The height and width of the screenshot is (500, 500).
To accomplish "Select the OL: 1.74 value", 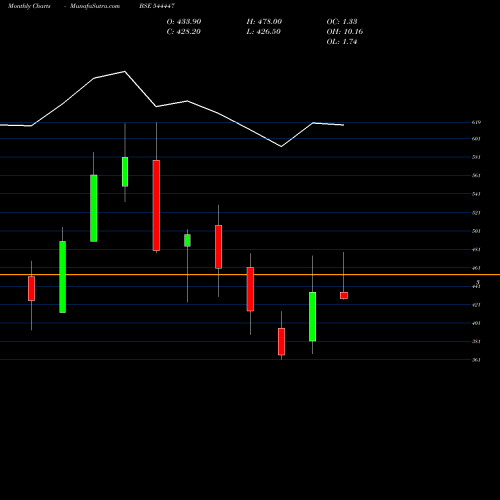I will click(x=342, y=41).
